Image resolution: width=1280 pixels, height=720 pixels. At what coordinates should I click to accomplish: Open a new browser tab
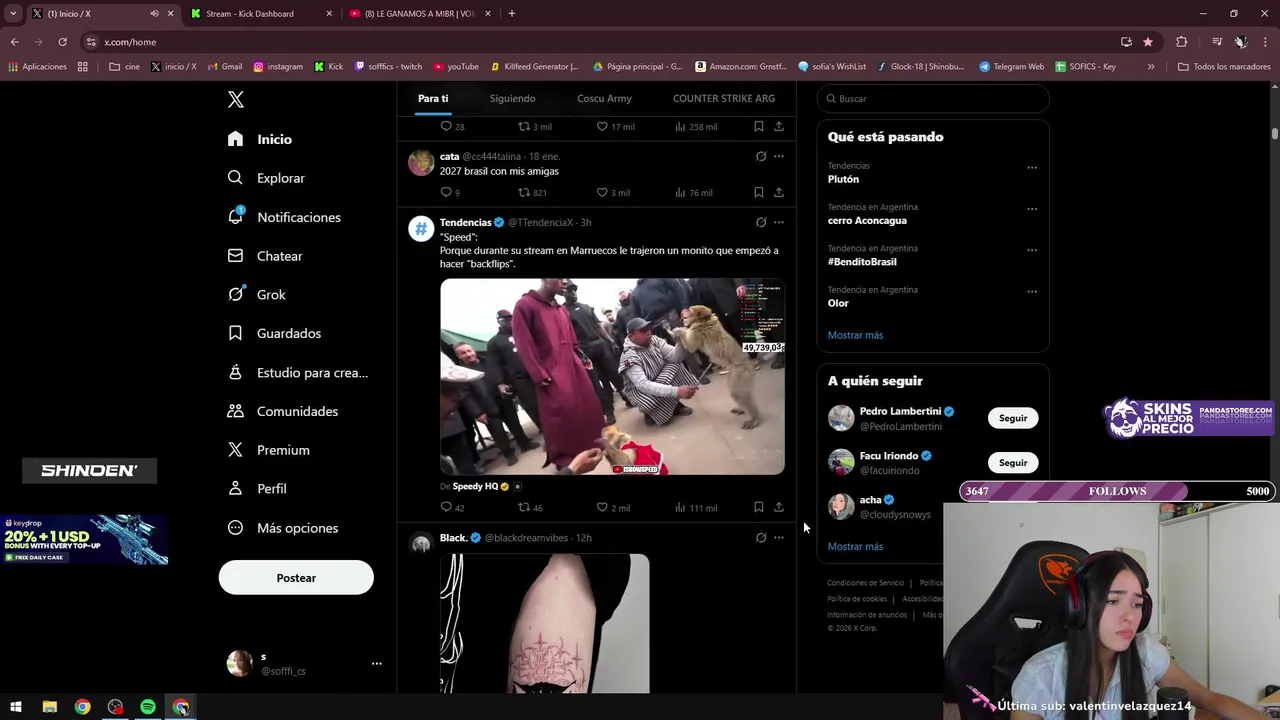point(512,14)
